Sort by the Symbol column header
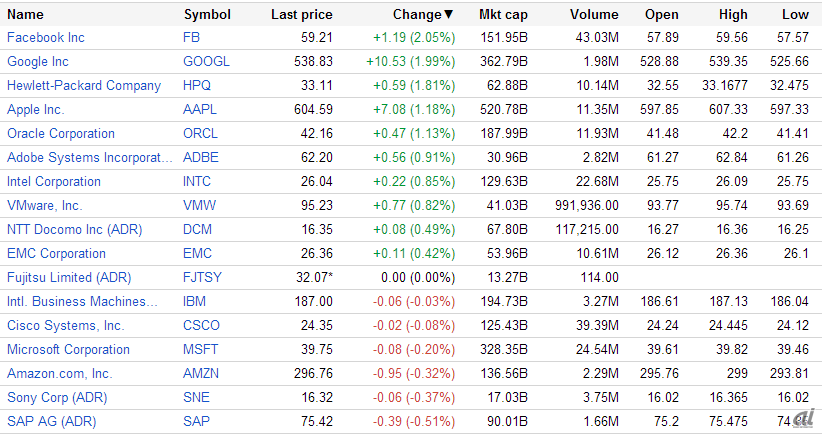The image size is (822, 436). [x=207, y=15]
